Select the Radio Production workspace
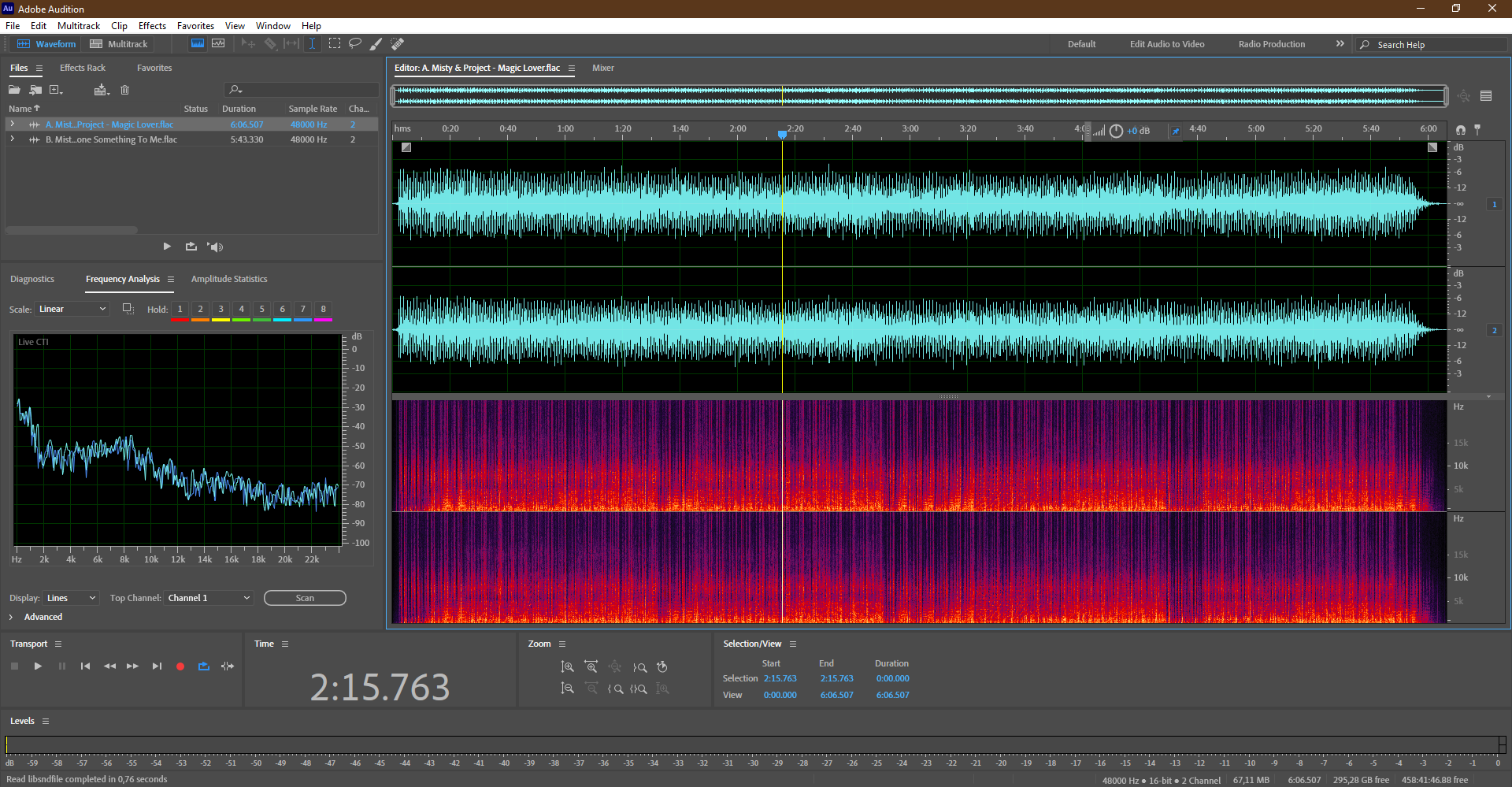1512x787 pixels. (x=1272, y=44)
